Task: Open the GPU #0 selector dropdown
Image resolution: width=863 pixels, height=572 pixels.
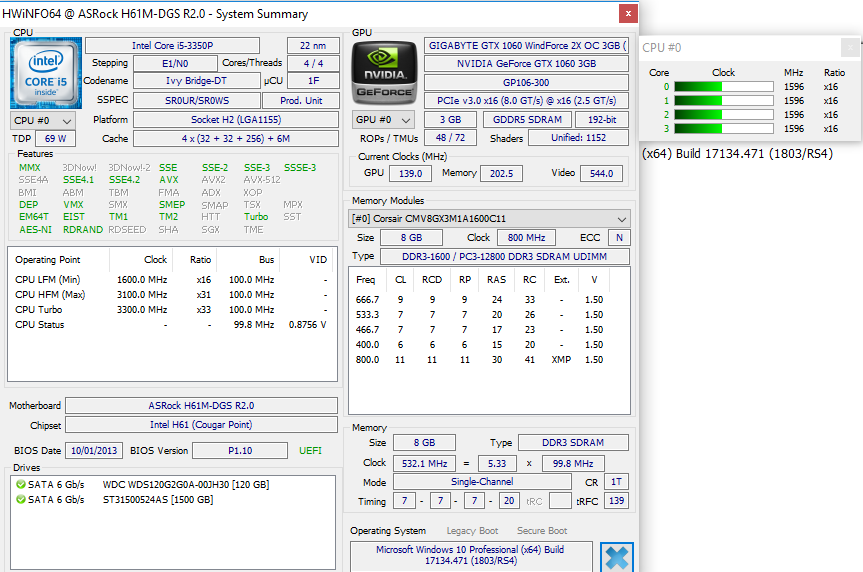Action: [384, 120]
